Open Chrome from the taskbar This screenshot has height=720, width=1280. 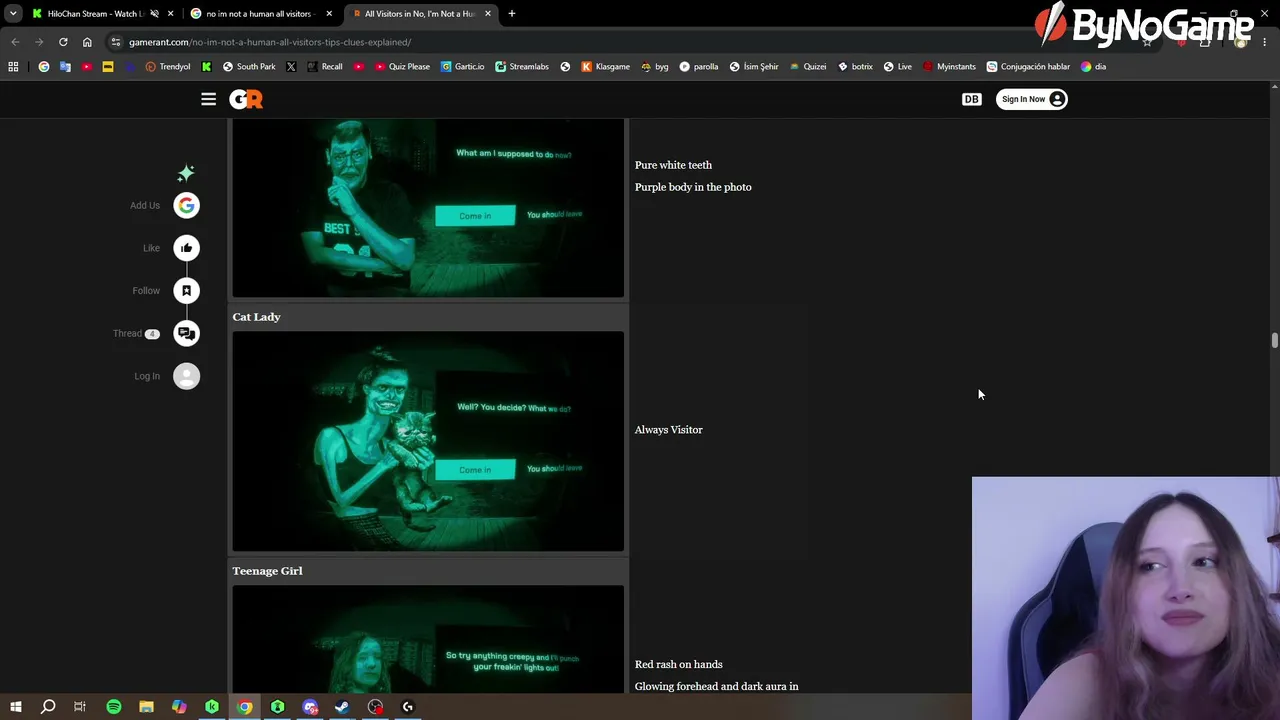[x=245, y=707]
